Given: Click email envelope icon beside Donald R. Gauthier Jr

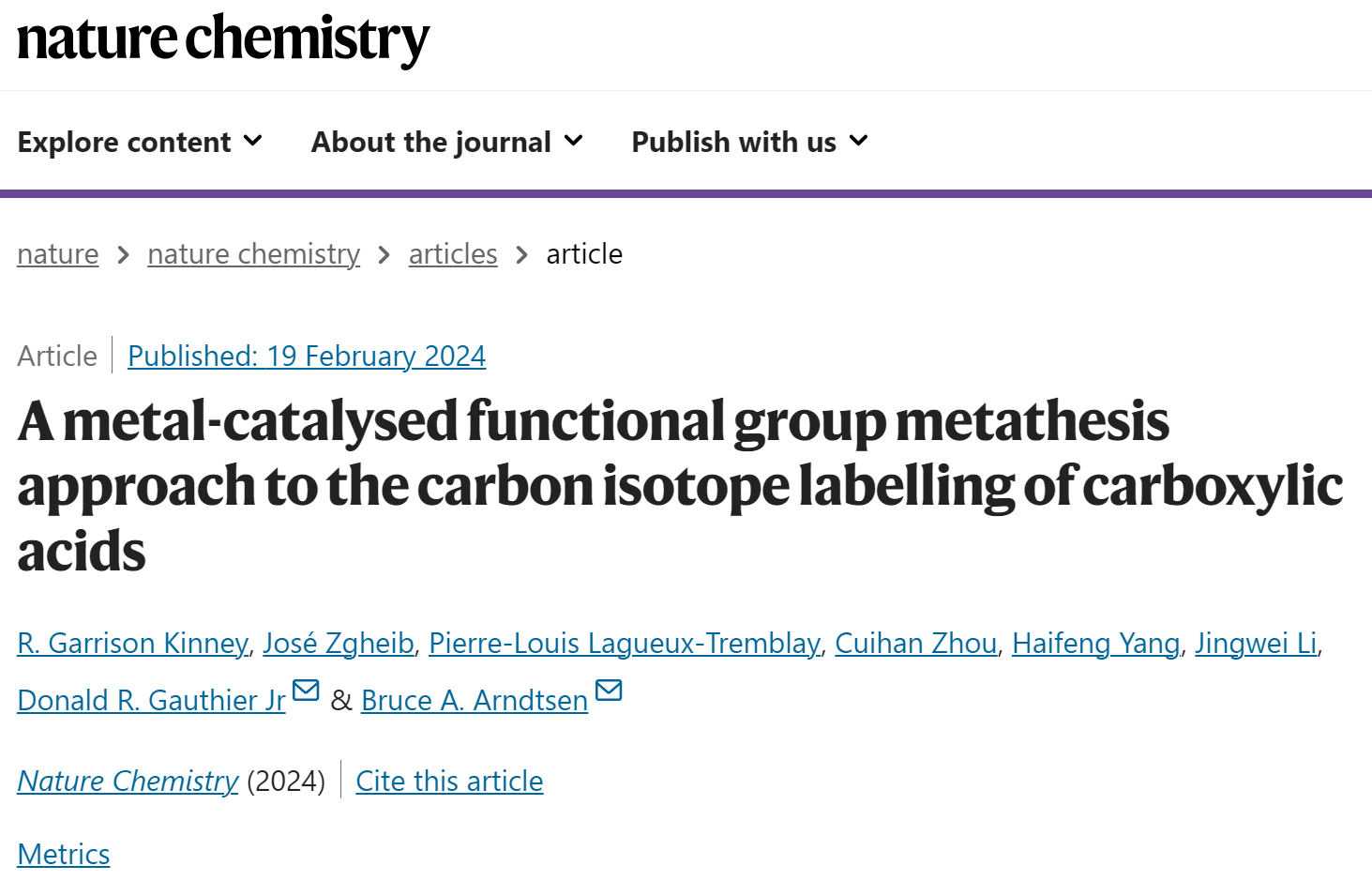Looking at the screenshot, I should click(x=306, y=691).
